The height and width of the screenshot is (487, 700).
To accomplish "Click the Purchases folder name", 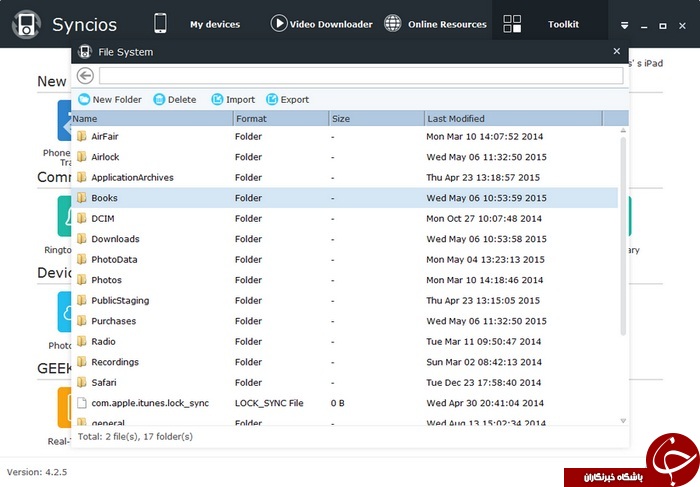I will click(113, 321).
